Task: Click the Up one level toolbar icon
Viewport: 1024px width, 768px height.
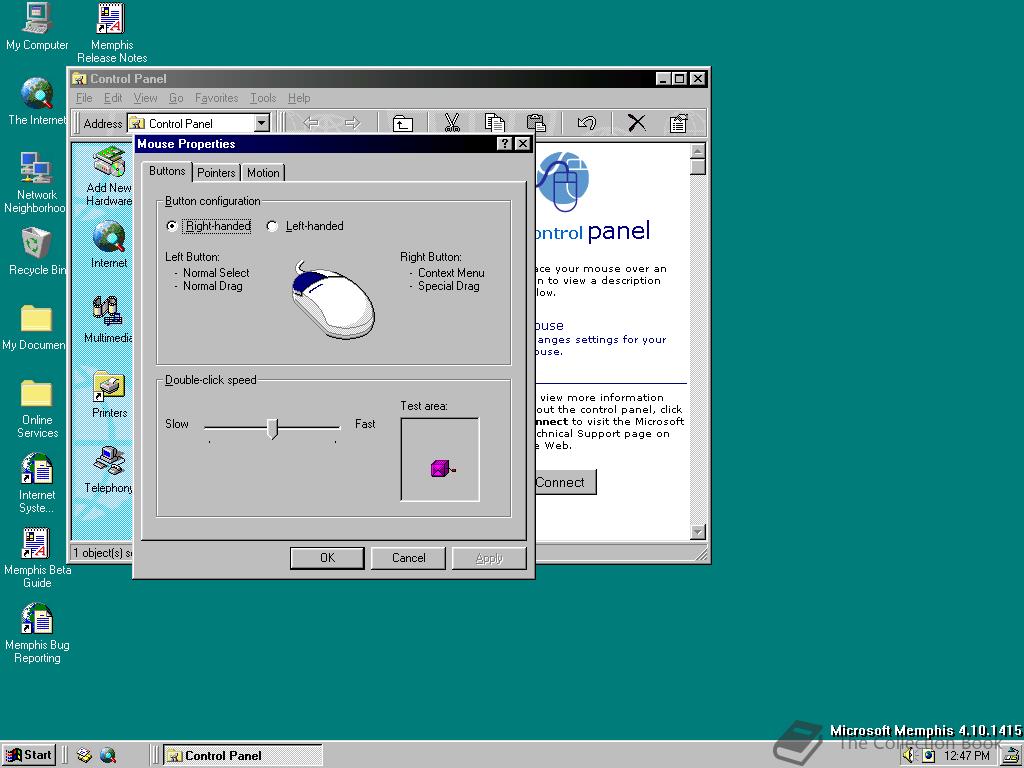Action: [403, 123]
